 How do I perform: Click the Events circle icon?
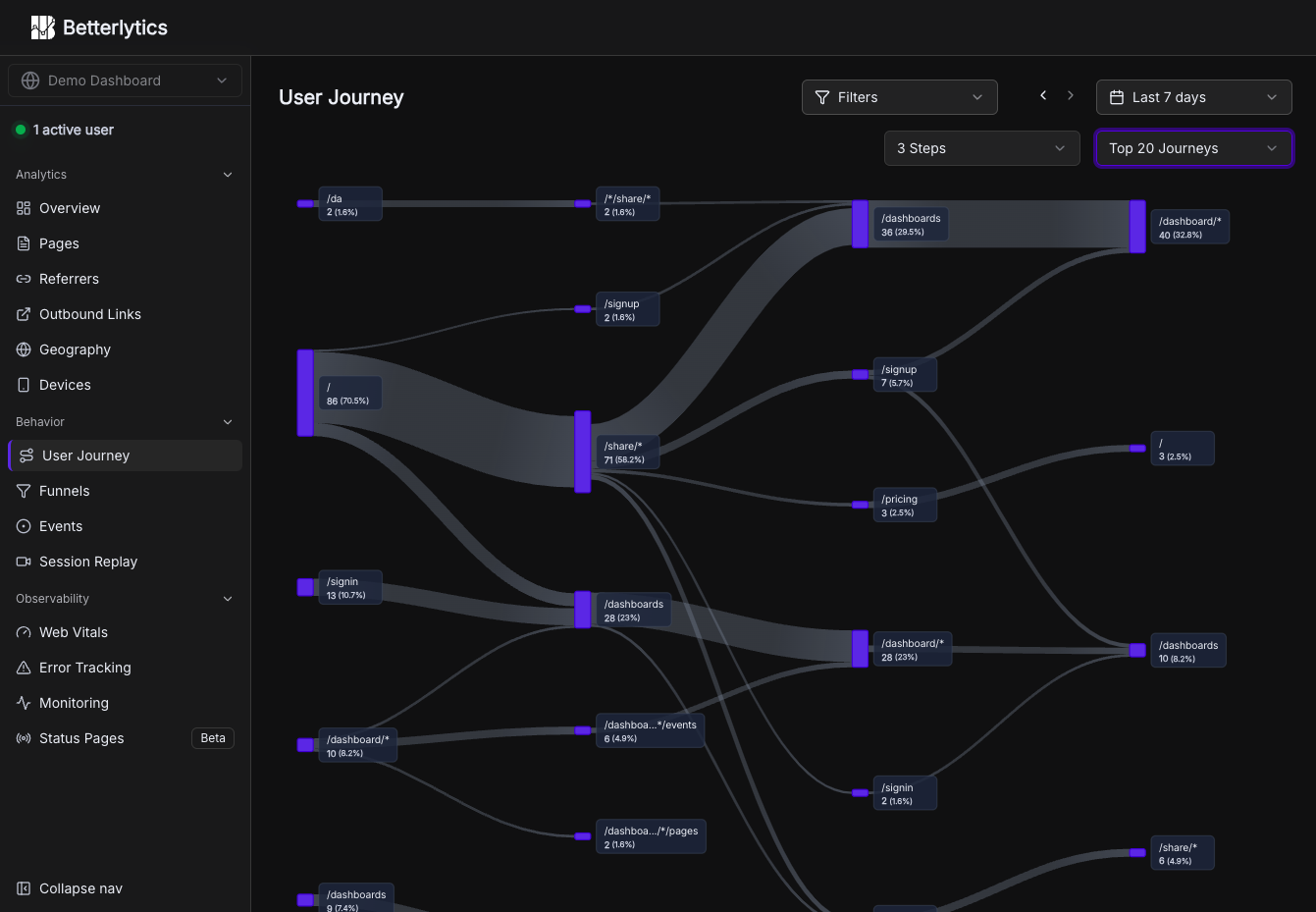pos(24,526)
